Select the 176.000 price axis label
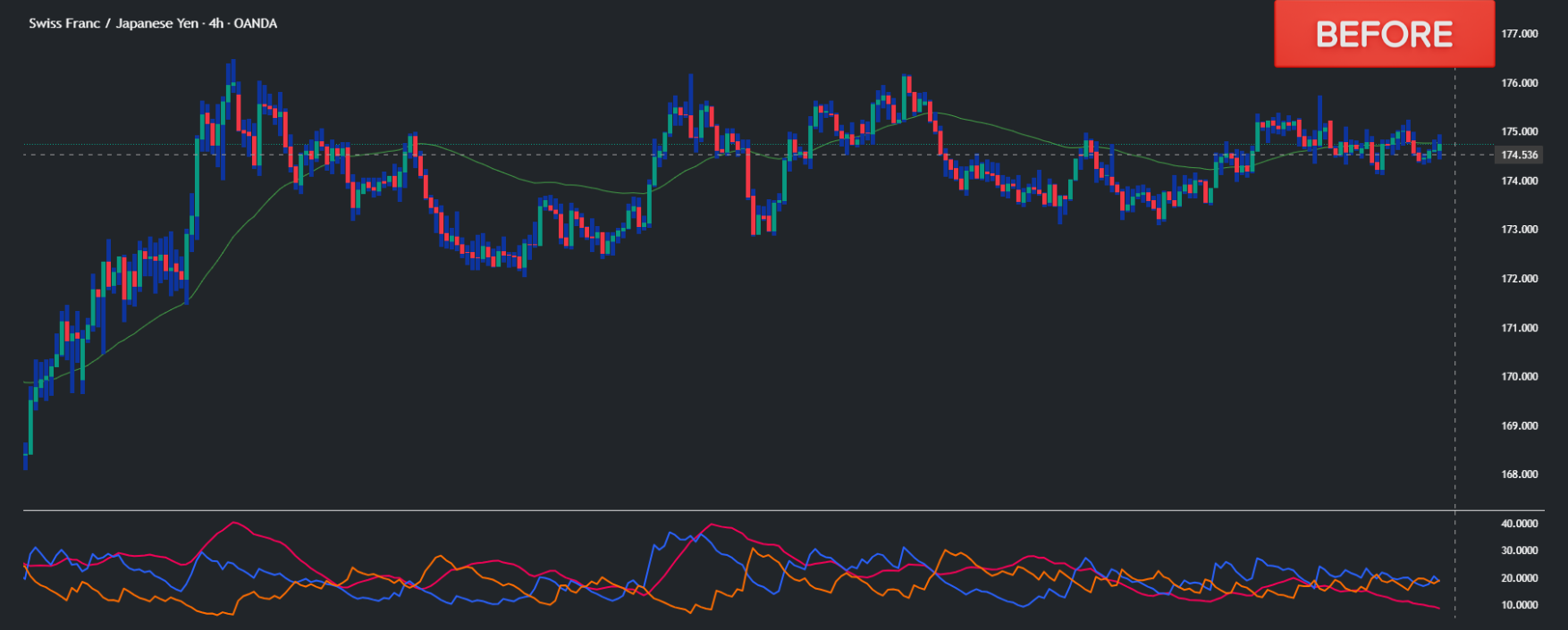This screenshot has height=630, width=1568. point(1519,83)
